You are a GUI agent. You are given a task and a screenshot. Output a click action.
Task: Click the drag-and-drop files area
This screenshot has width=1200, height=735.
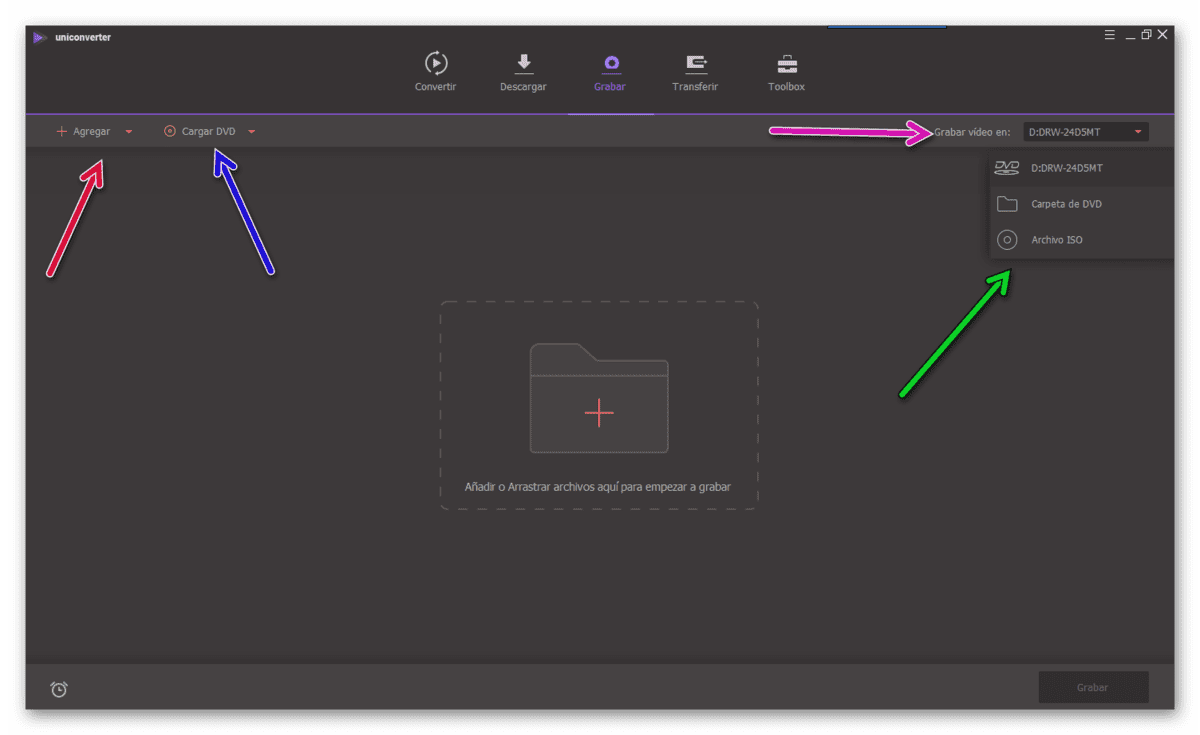[x=599, y=405]
